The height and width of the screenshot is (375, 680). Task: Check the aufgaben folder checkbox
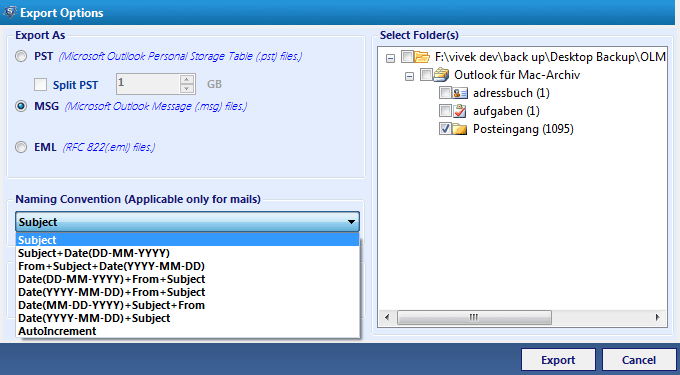coord(445,111)
